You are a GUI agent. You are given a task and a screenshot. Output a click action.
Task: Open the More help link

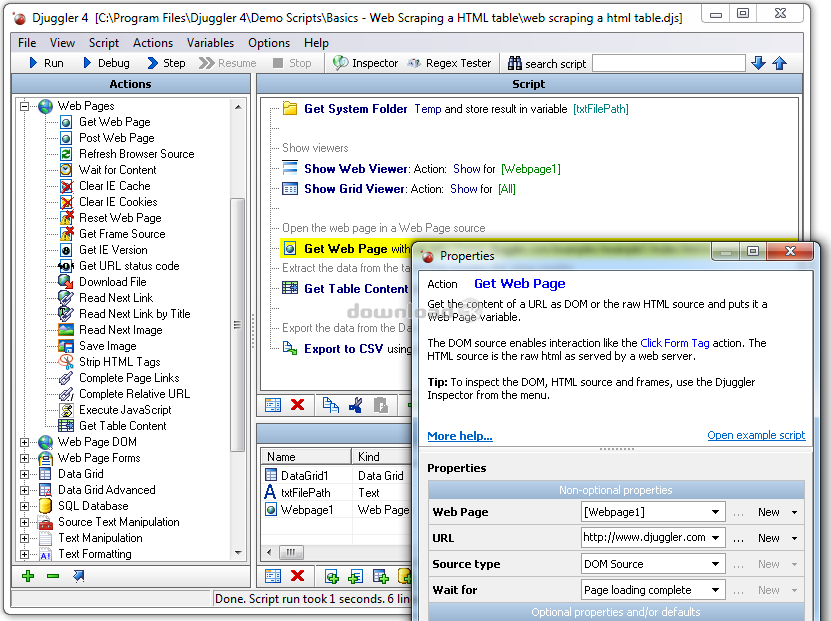[460, 436]
